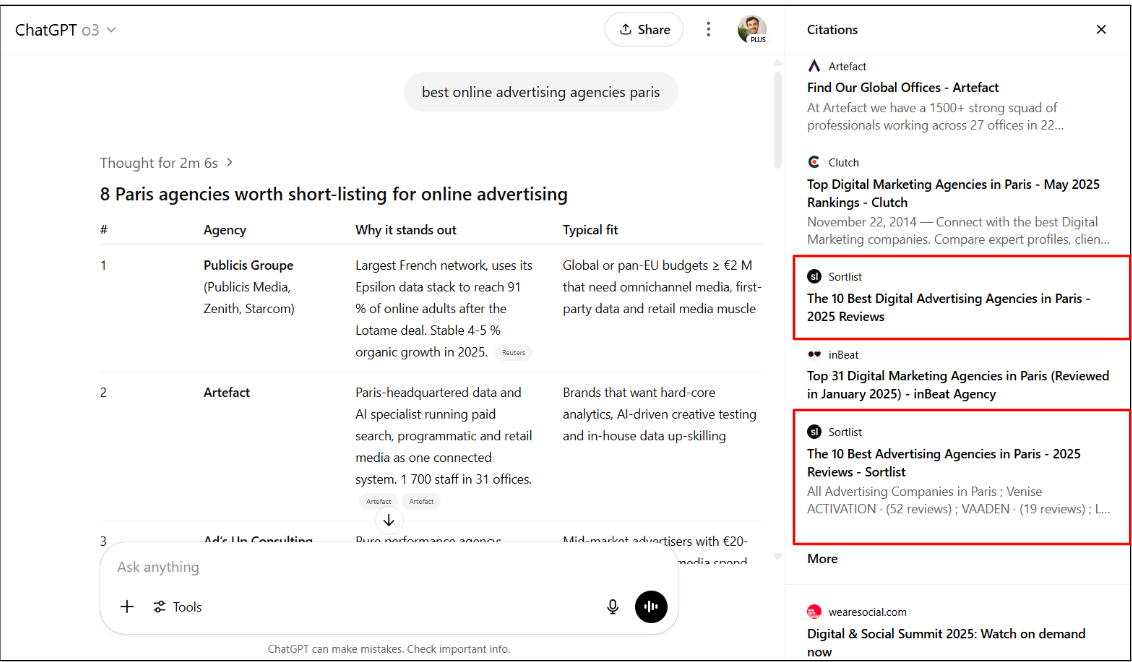Click the 'Typical fit' column header
The width and height of the screenshot is (1132, 662).
(x=591, y=230)
